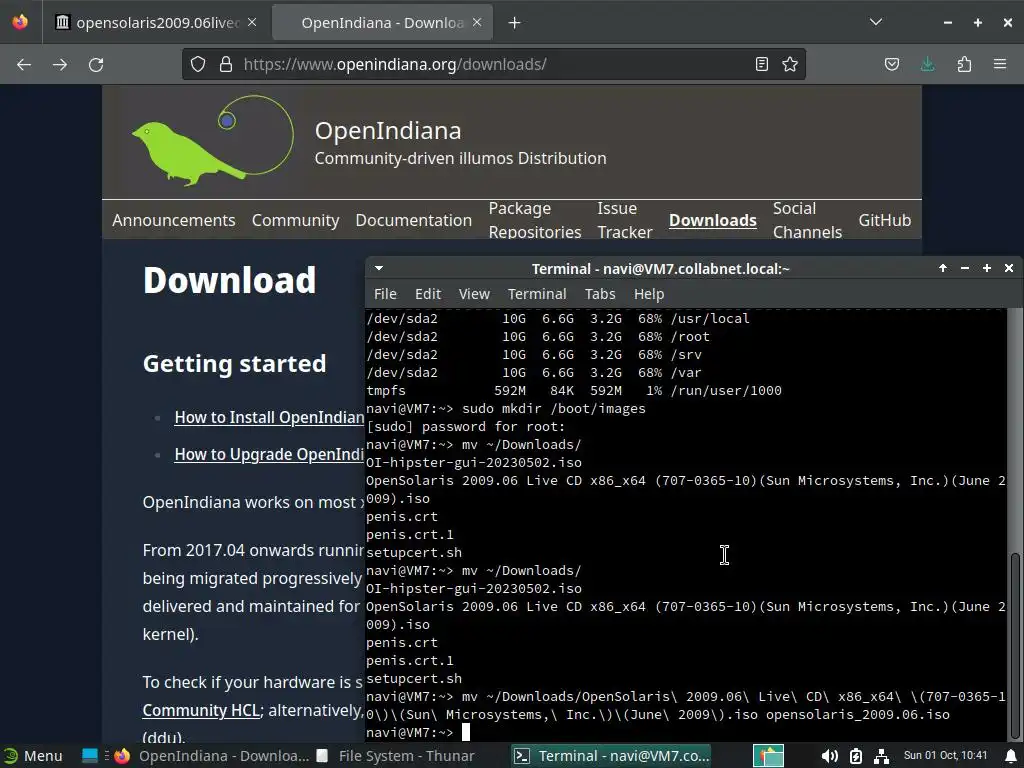The height and width of the screenshot is (768, 1024).
Task: Open the terminal Help menu
Action: click(648, 294)
